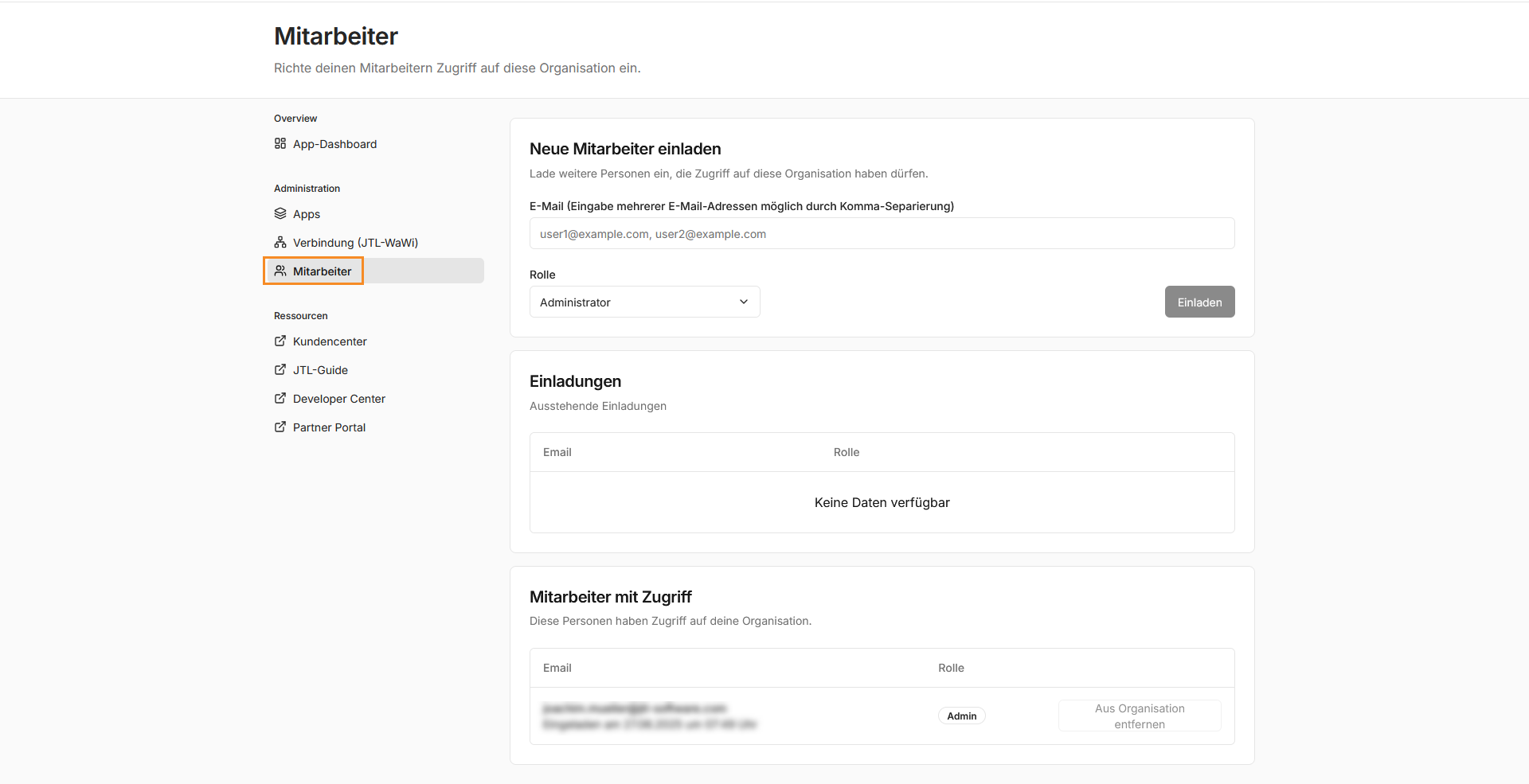This screenshot has height=784, width=1529.
Task: Click the Developer Center external link icon
Action: click(x=280, y=399)
